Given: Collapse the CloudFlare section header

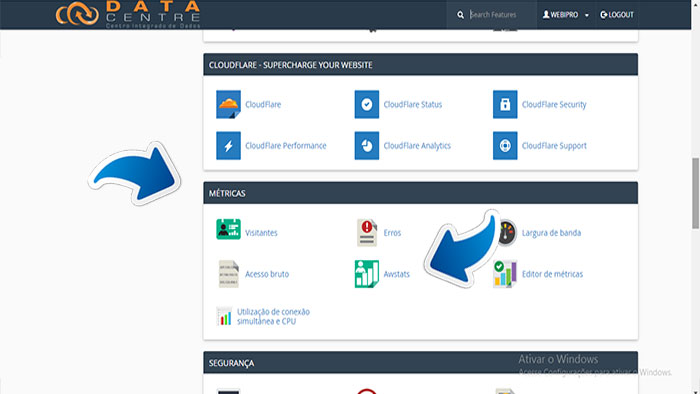Looking at the screenshot, I should point(421,65).
